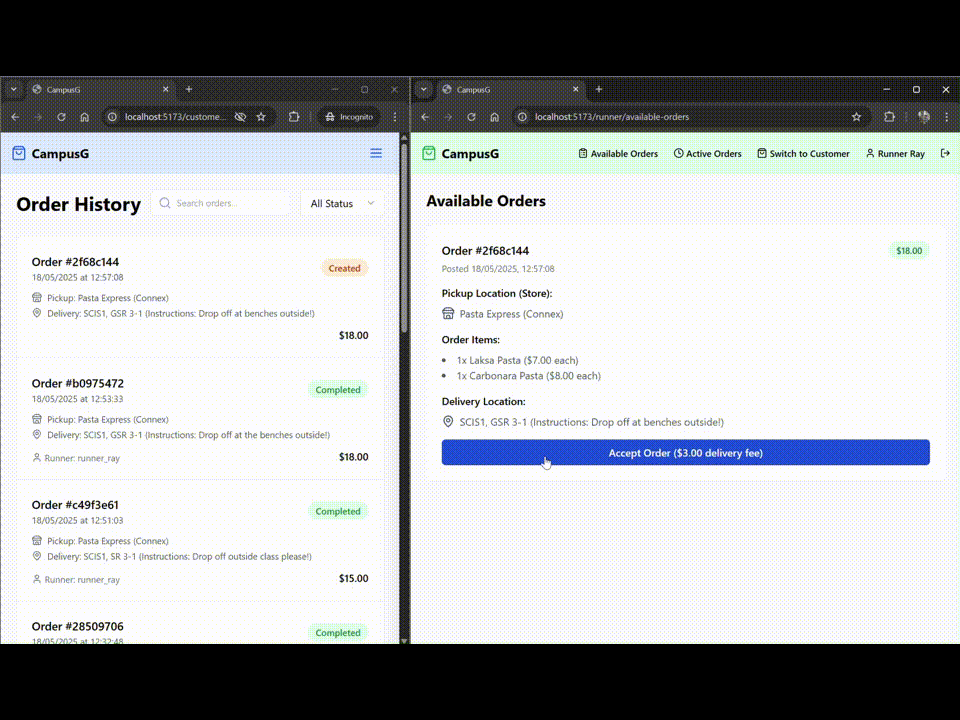Click the logout icon next to Runner Ray
Viewport: 960px width, 720px height.
click(945, 153)
